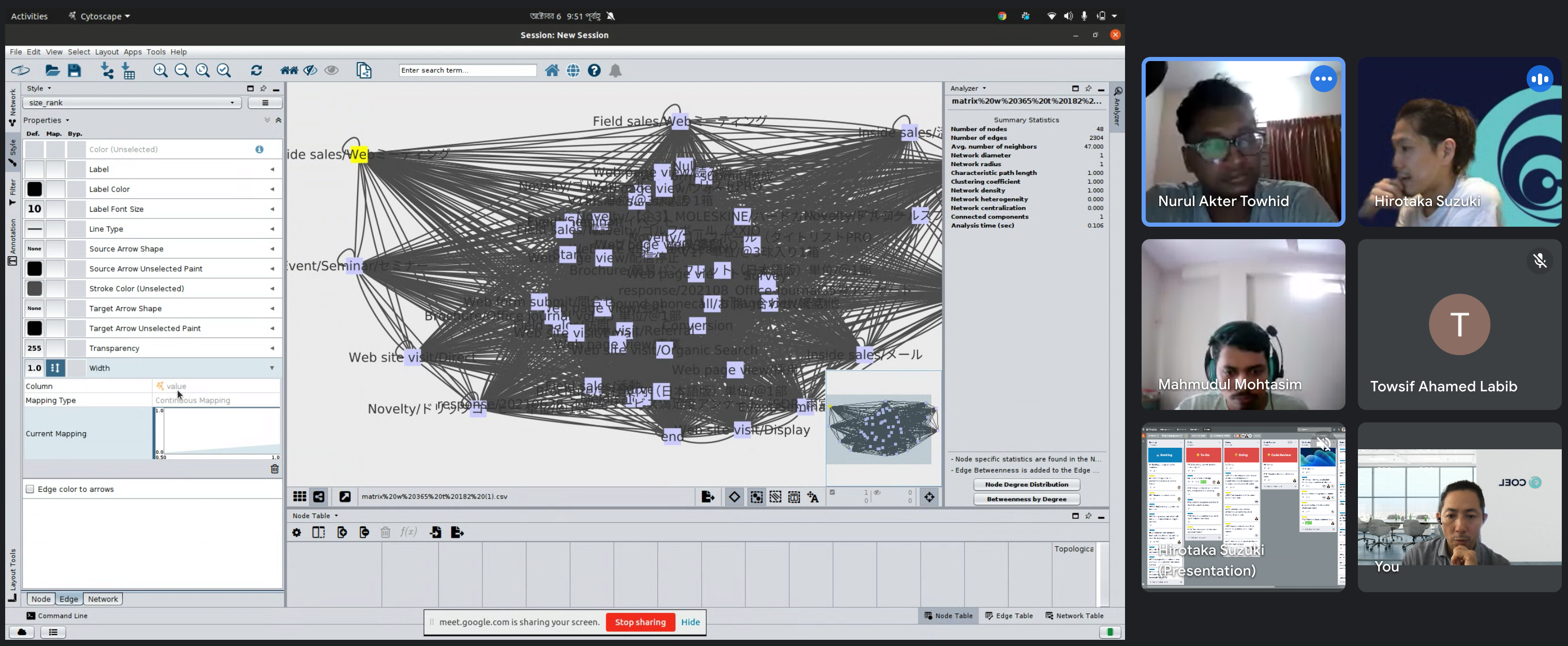Click the First Neighbors of Selected Nodes icon

(x=289, y=70)
